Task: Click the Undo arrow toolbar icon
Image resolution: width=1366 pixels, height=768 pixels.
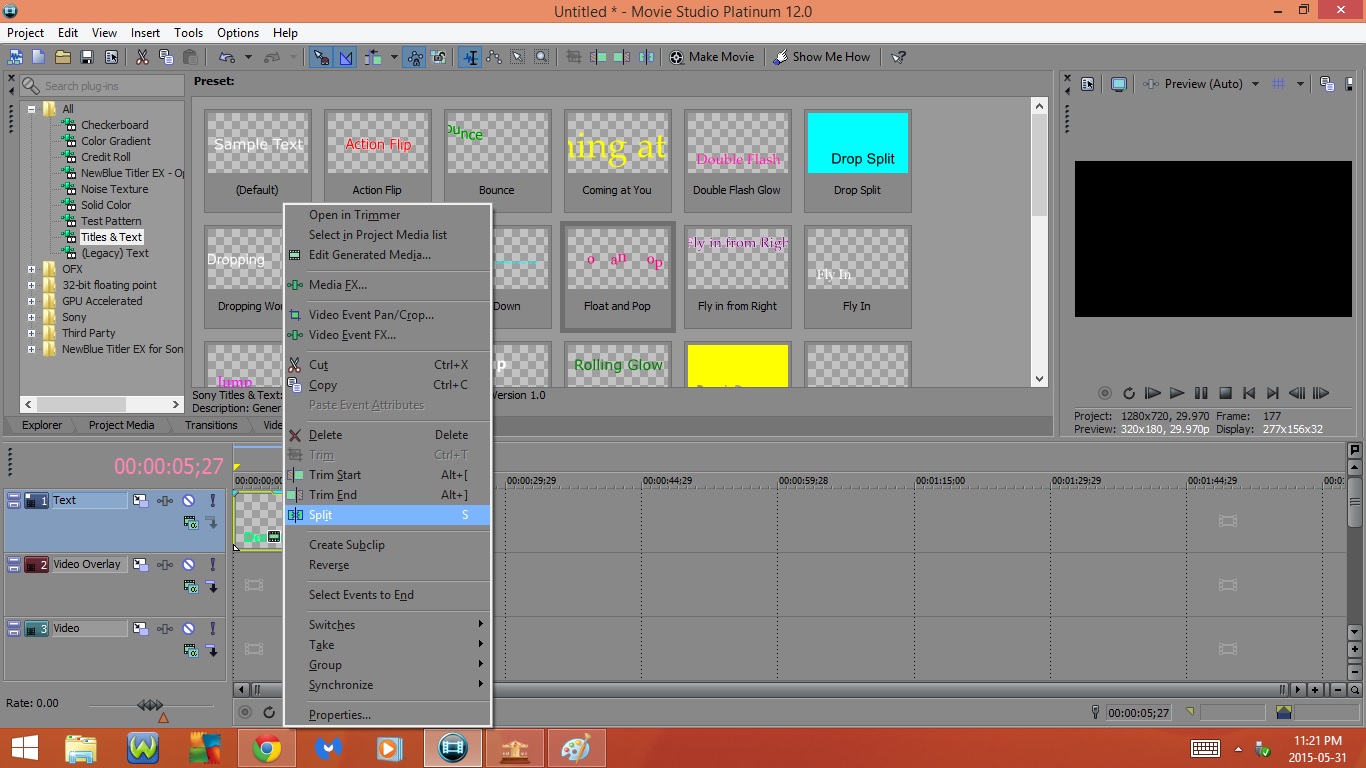Action: 227,57
